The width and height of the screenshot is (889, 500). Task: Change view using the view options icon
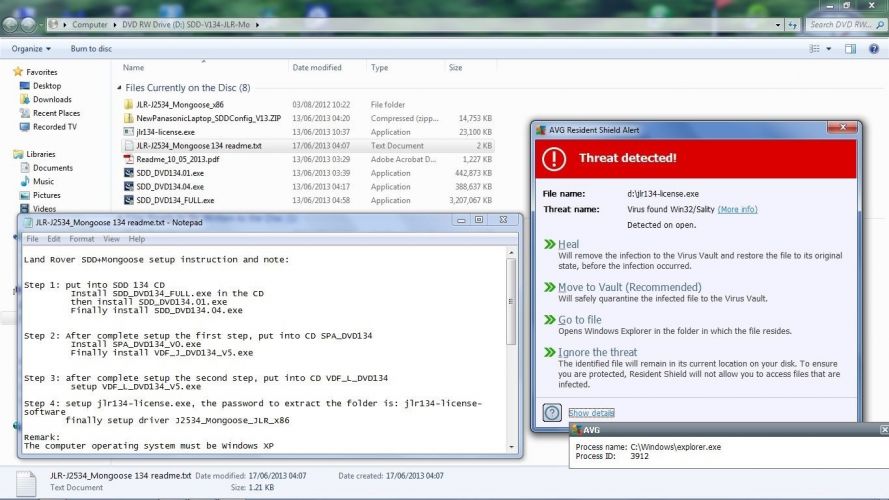click(x=814, y=49)
